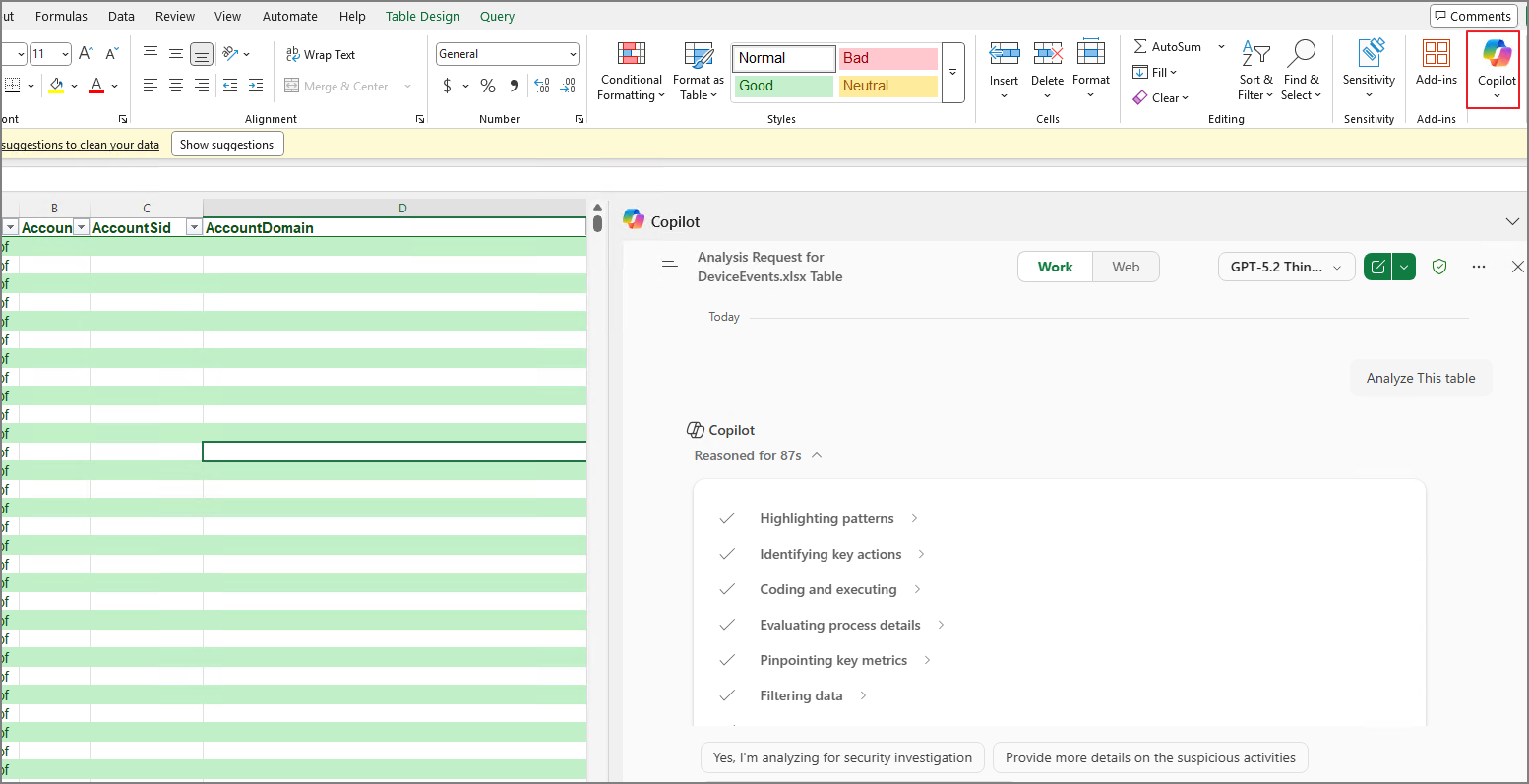Image resolution: width=1529 pixels, height=784 pixels.
Task: Open Copilot chat history menu icon
Action: tap(669, 267)
